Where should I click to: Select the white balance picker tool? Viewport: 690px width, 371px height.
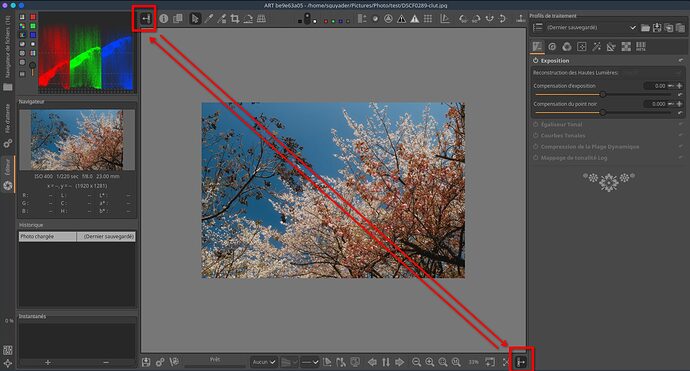coord(209,19)
